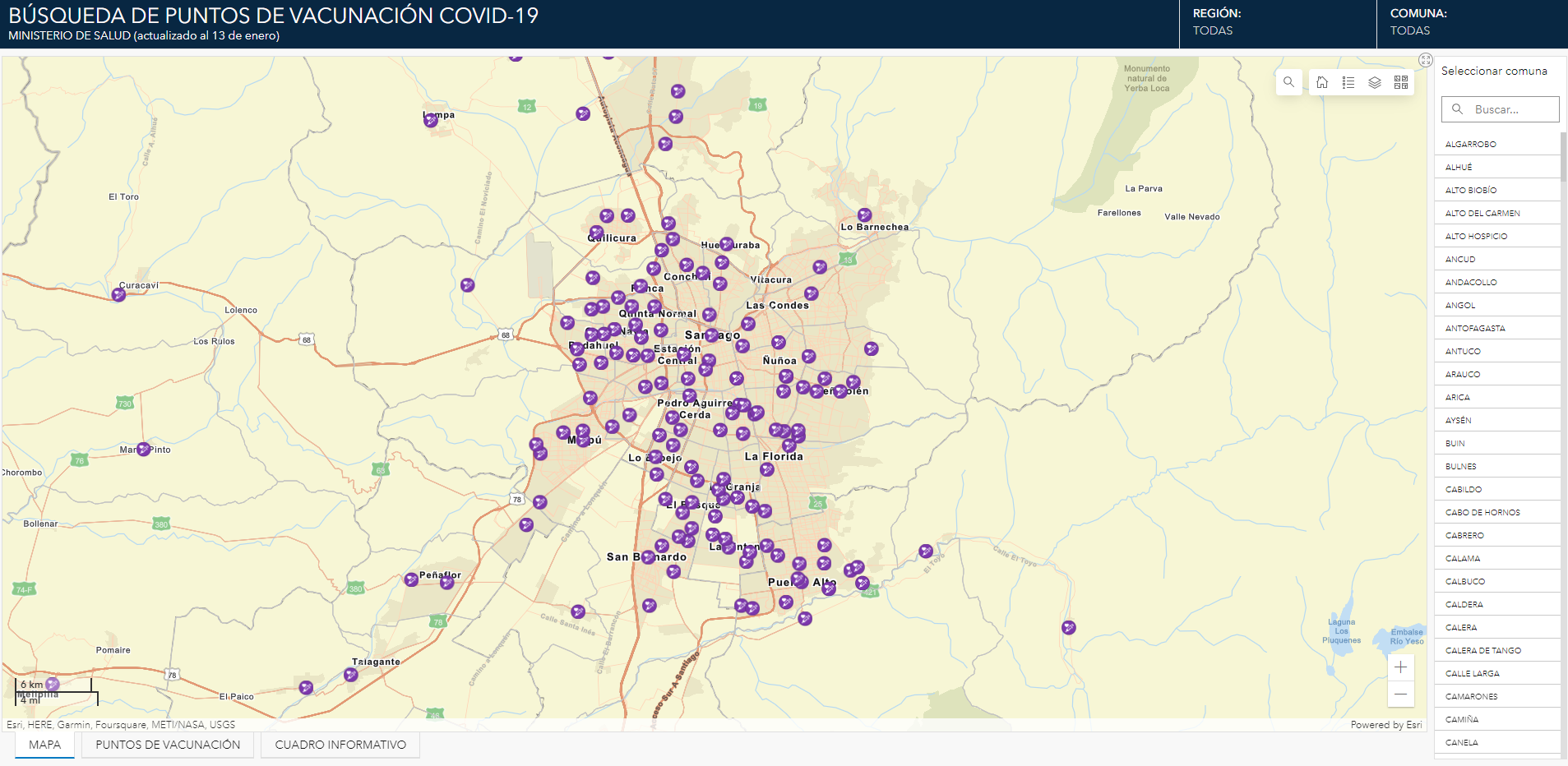Open the Cuadro Informativo tab
The width and height of the screenshot is (1568, 766).
[340, 745]
